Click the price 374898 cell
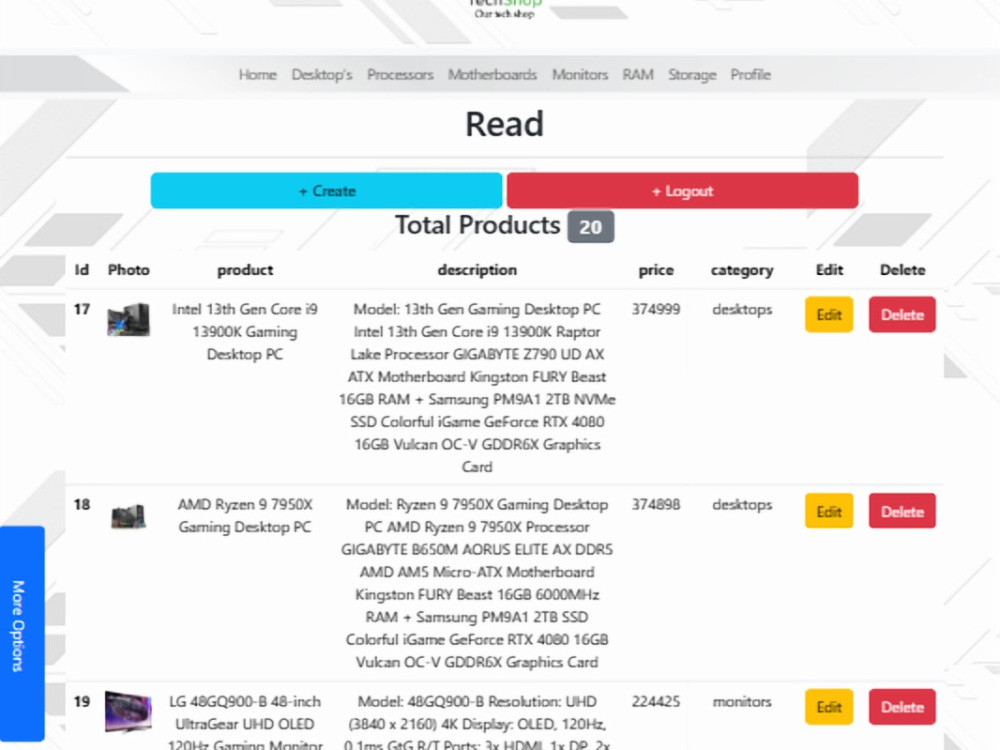Screen dimensions: 1000x750 tap(656, 504)
